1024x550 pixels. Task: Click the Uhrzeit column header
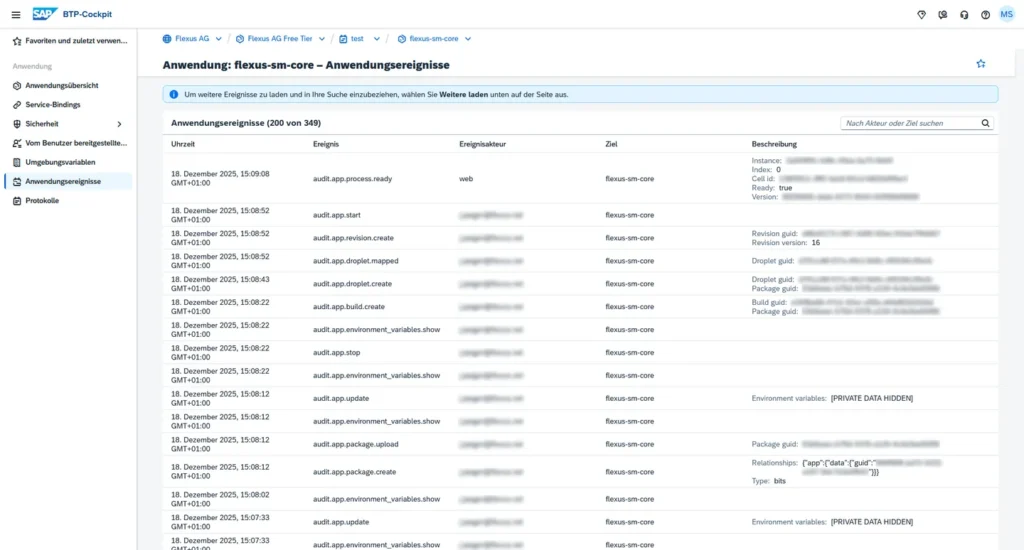[x=183, y=144]
